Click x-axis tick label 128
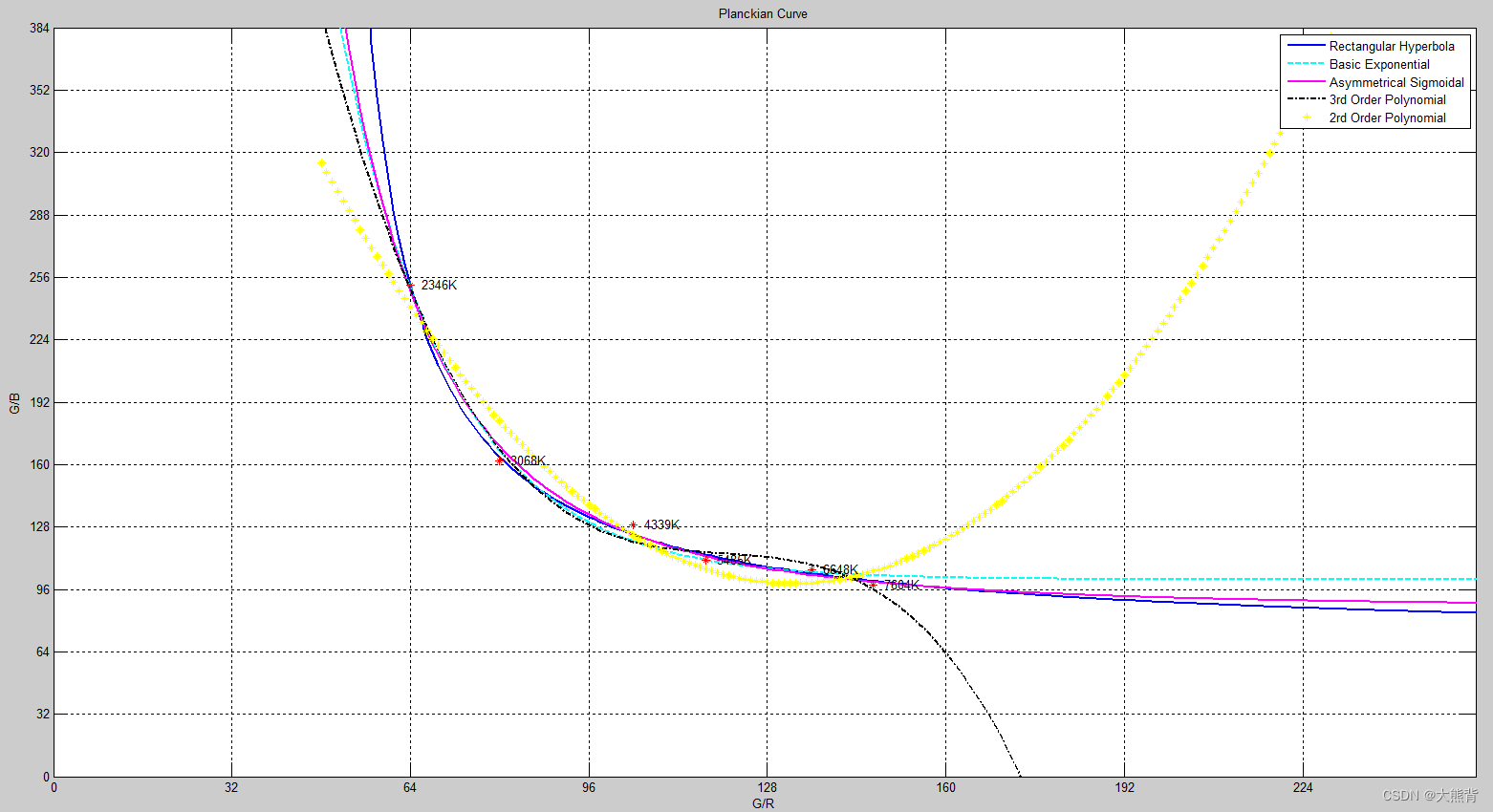 pyautogui.click(x=767, y=787)
